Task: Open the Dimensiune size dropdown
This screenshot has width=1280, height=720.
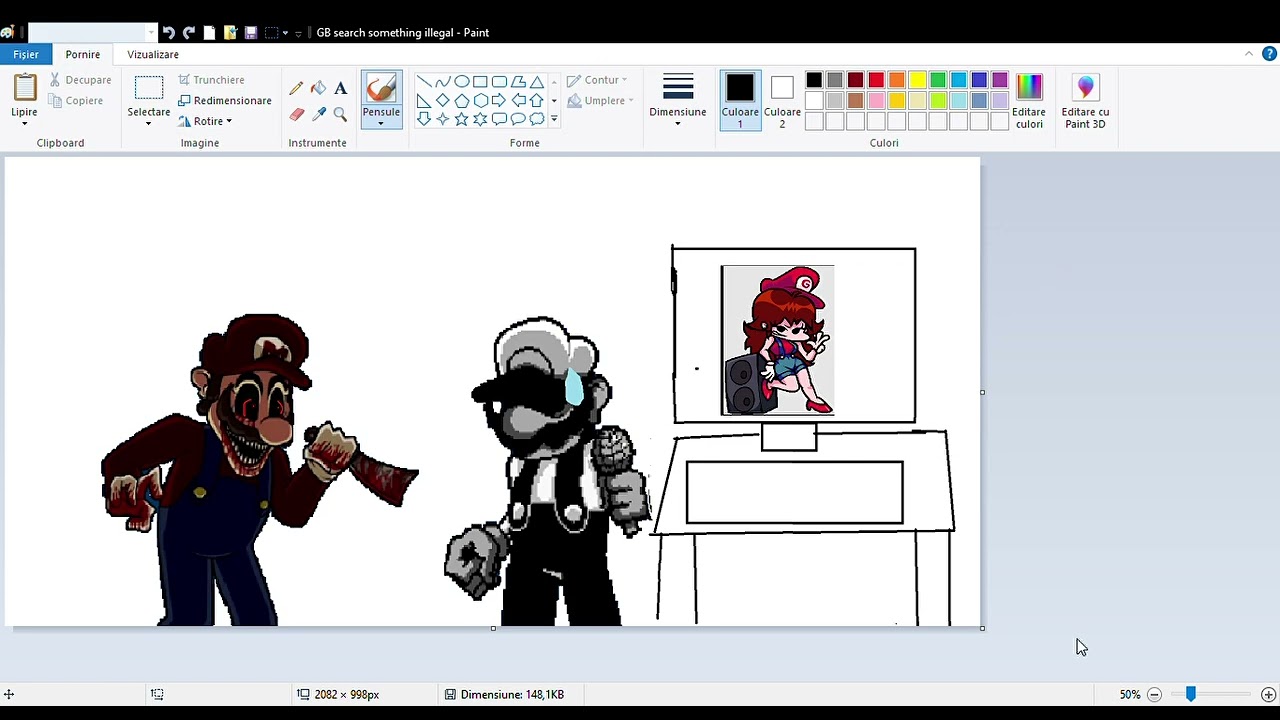Action: [x=678, y=100]
